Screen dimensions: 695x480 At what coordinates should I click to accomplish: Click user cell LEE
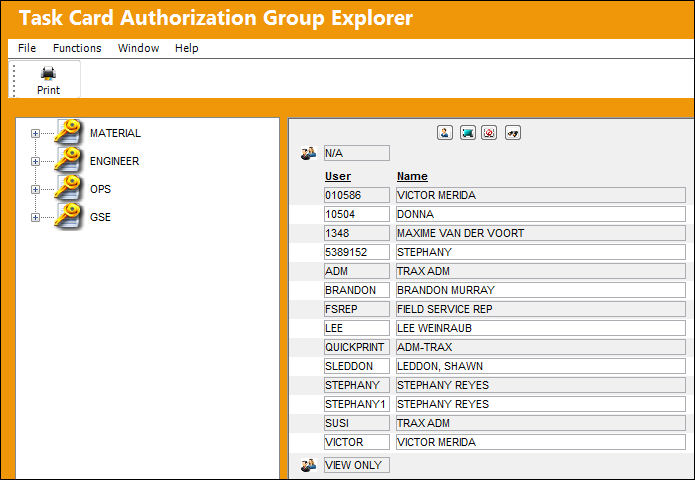click(x=357, y=328)
